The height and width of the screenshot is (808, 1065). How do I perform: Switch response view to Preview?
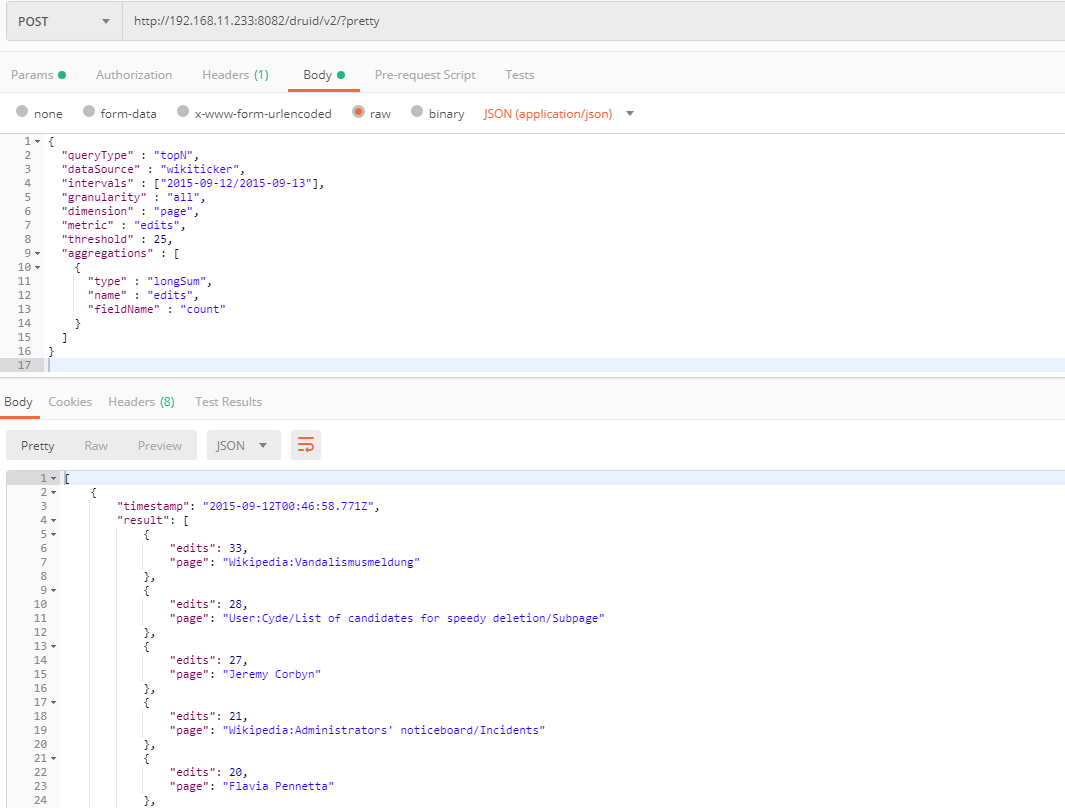pos(160,445)
